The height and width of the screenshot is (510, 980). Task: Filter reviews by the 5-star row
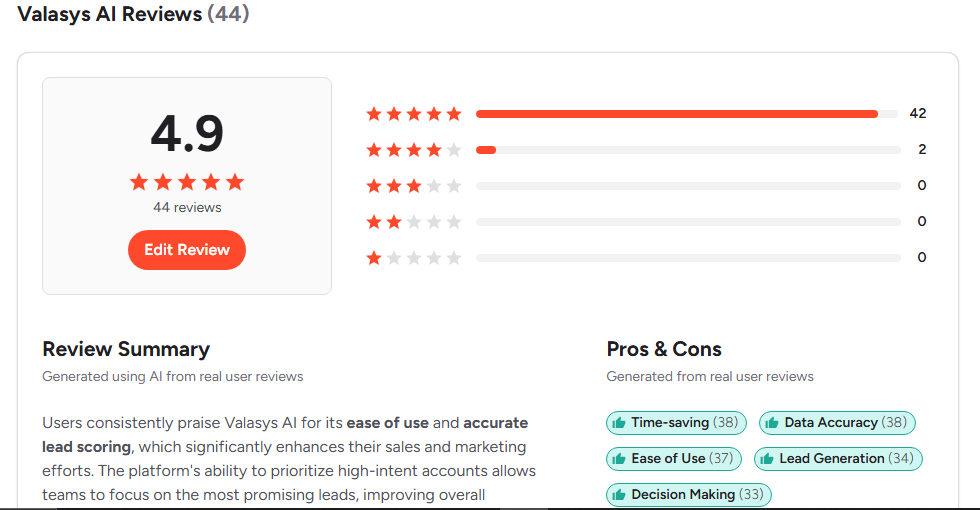pyautogui.click(x=646, y=114)
